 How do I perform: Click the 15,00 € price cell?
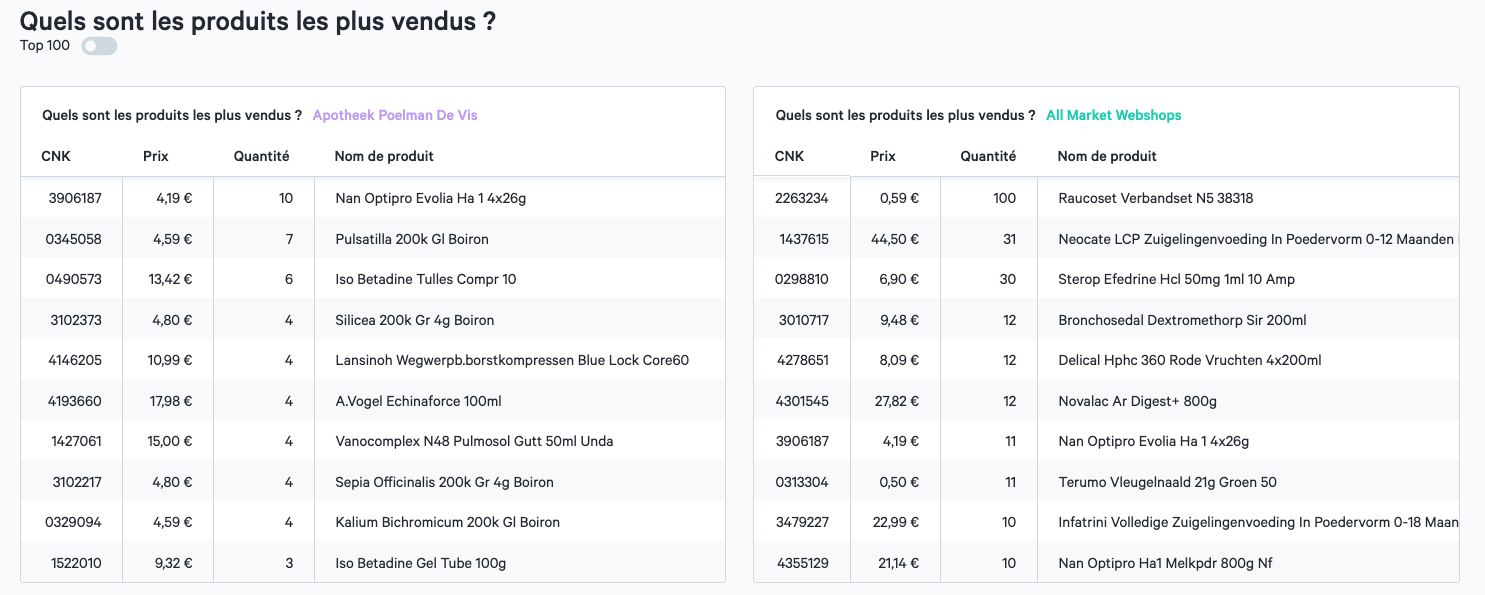(x=170, y=441)
